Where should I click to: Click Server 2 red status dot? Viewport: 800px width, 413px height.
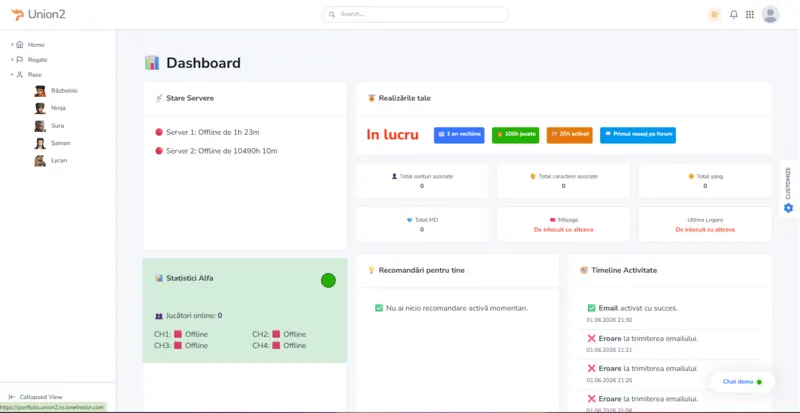tap(159, 151)
